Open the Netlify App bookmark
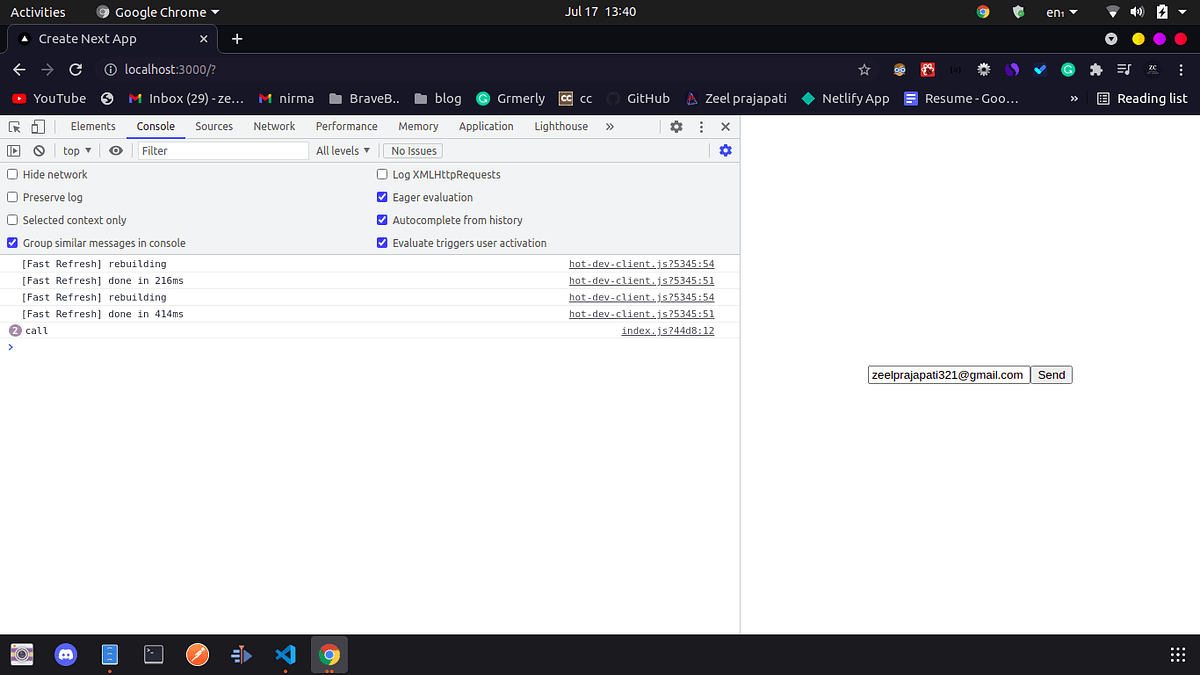1200x675 pixels. pos(845,99)
